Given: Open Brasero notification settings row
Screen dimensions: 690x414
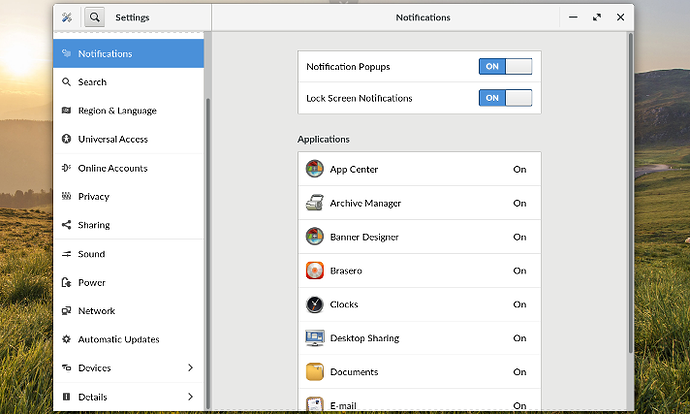Looking at the screenshot, I should click(x=419, y=270).
